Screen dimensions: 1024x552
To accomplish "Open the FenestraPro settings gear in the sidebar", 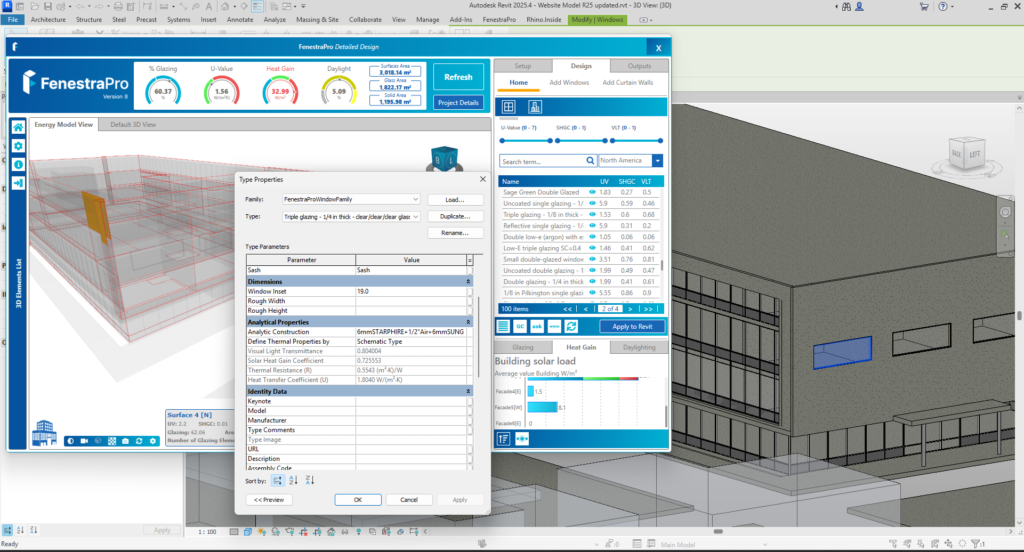I will coord(18,146).
